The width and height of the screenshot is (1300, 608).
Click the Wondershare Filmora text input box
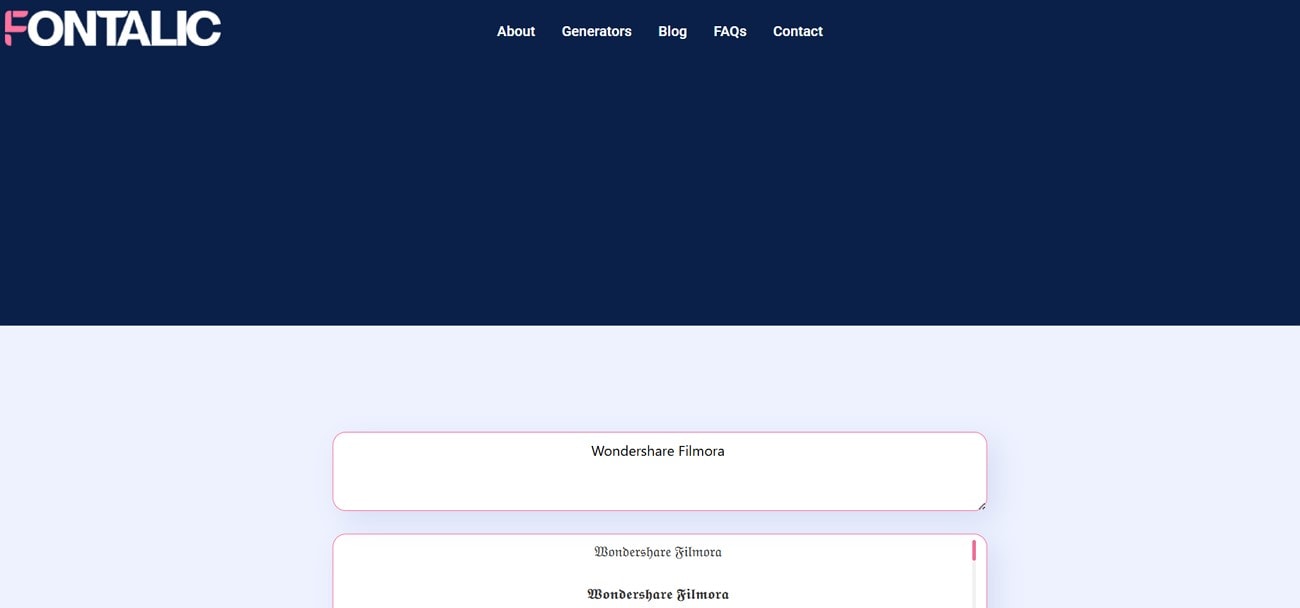coord(659,471)
